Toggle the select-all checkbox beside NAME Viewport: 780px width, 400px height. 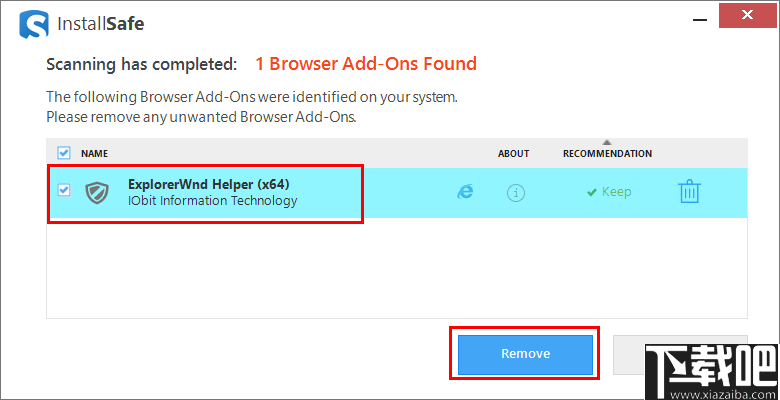[x=64, y=153]
